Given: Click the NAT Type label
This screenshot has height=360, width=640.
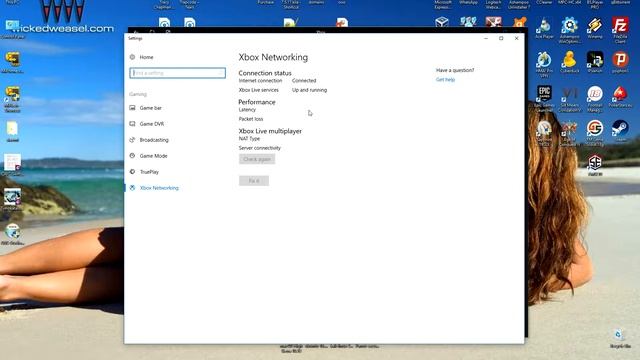Looking at the screenshot, I should pos(249,139).
